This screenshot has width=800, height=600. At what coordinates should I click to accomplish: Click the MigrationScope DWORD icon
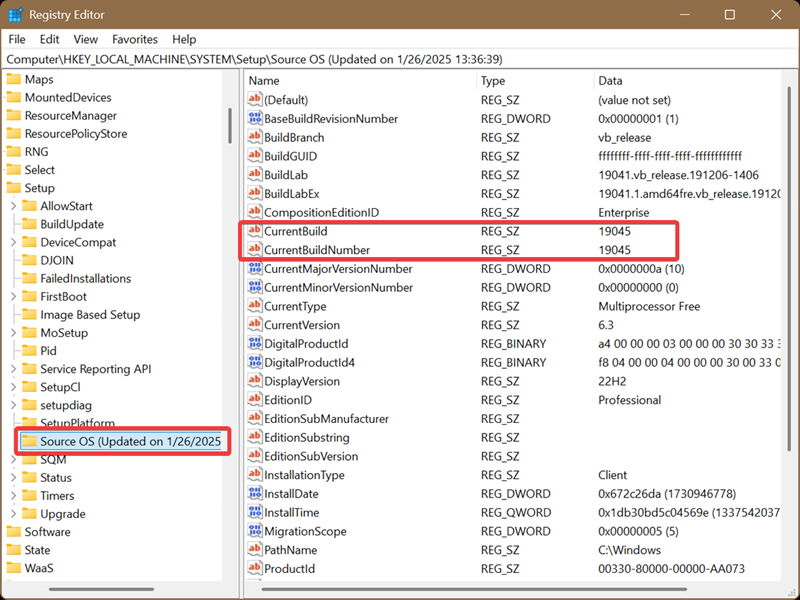[x=255, y=531]
